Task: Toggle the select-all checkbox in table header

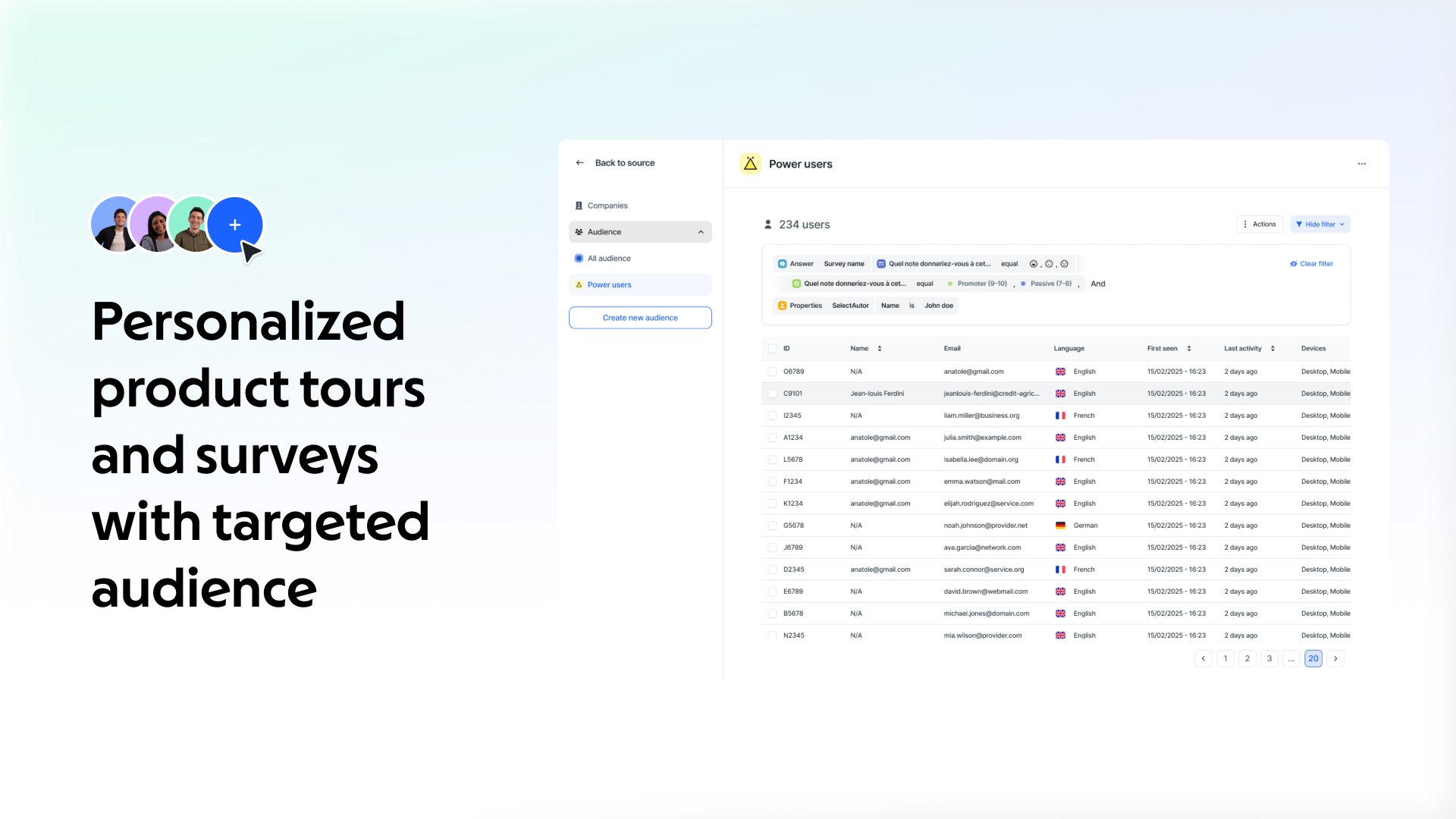Action: pos(772,349)
